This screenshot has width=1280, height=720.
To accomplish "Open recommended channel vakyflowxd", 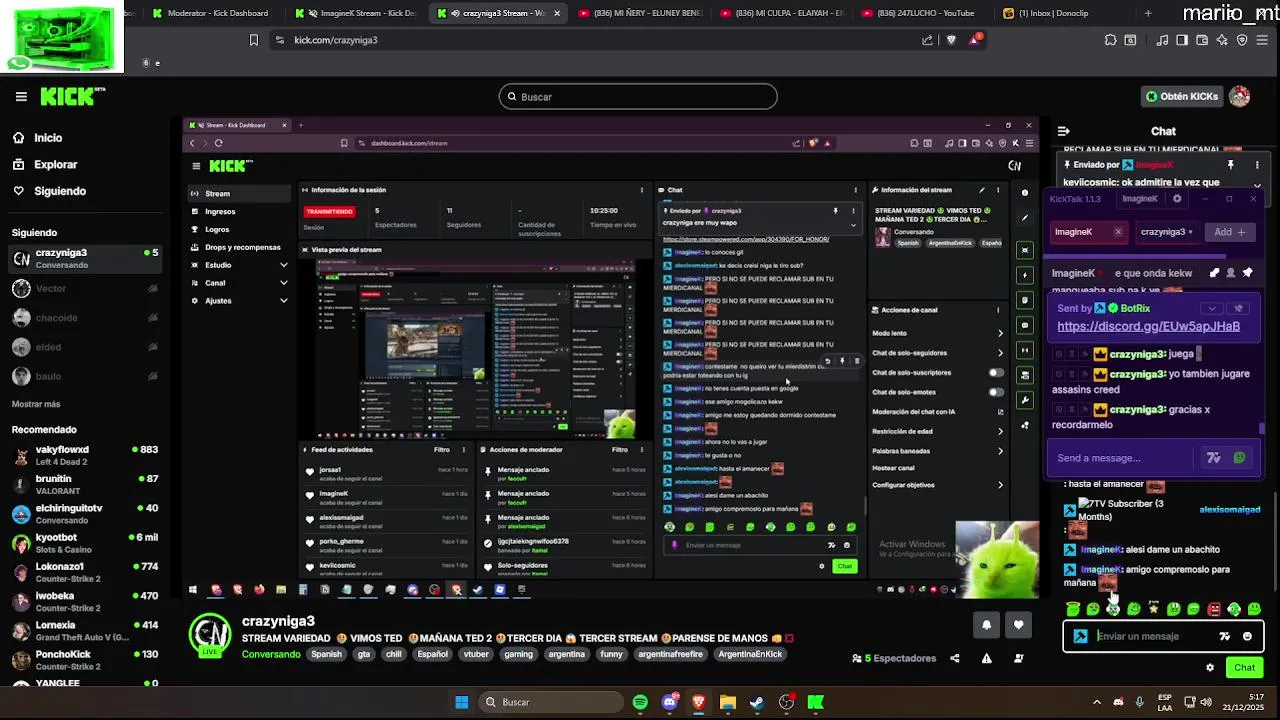I will tap(85, 455).
